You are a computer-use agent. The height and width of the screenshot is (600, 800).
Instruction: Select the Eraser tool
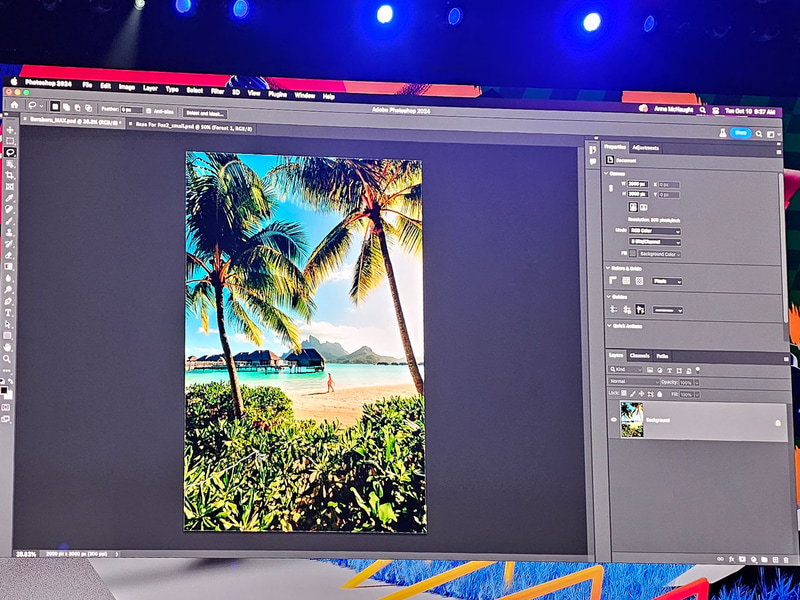(9, 255)
